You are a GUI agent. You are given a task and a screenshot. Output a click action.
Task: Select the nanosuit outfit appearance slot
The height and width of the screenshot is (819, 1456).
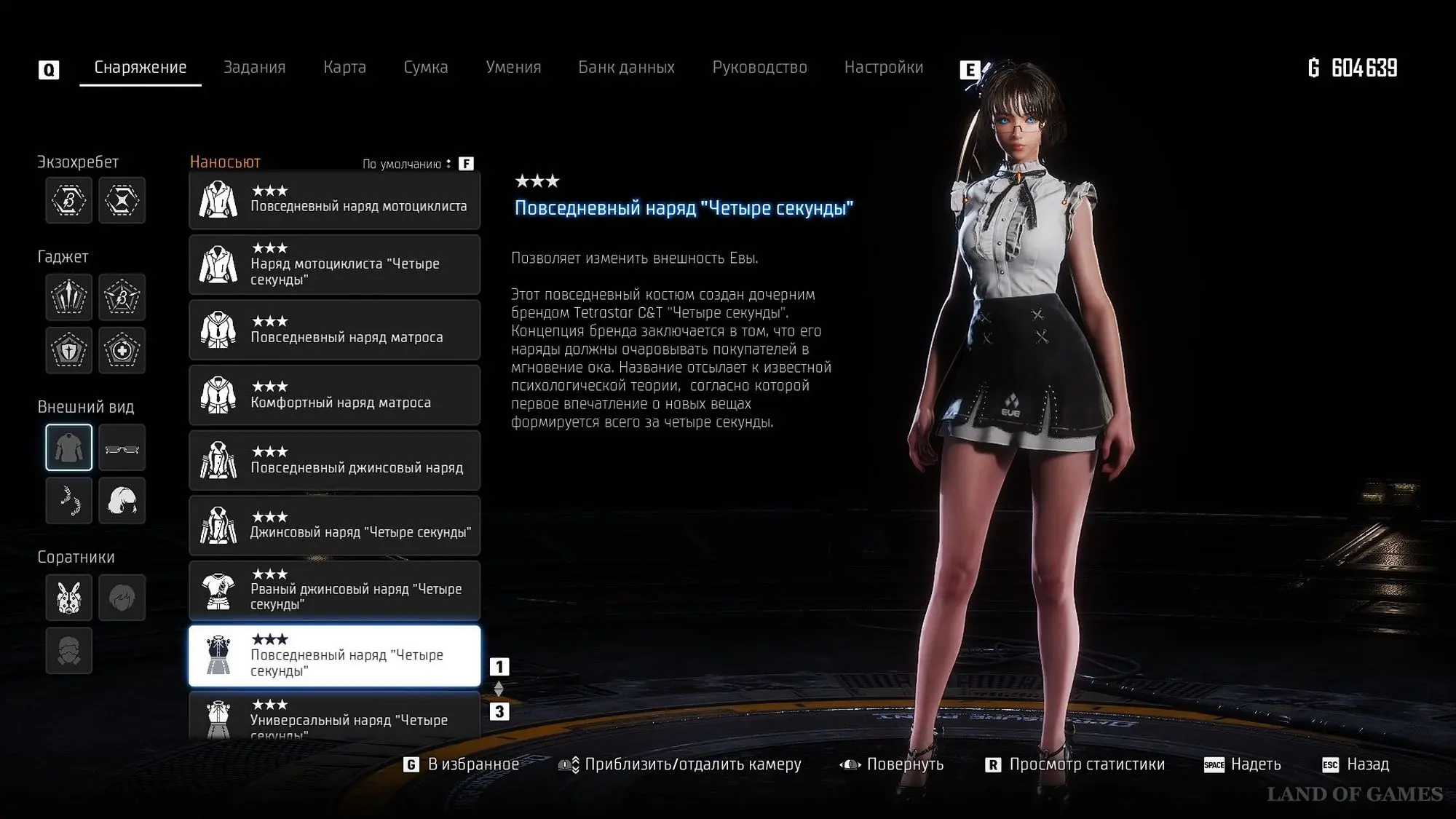69,448
